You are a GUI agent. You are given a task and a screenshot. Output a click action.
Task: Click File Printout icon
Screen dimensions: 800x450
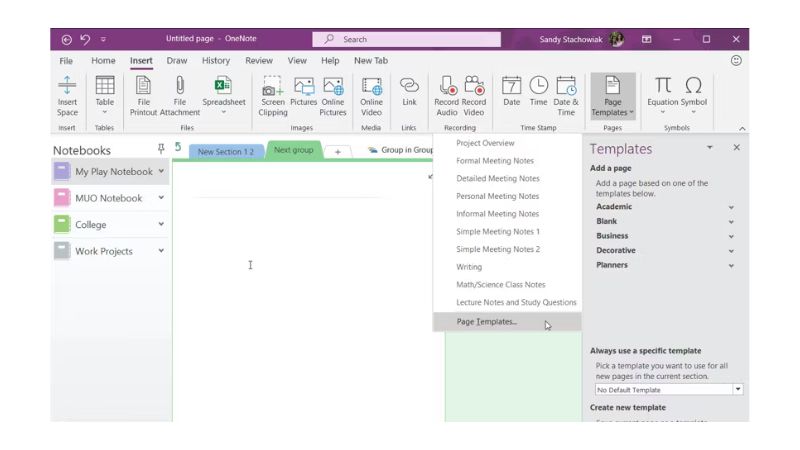tap(143, 85)
